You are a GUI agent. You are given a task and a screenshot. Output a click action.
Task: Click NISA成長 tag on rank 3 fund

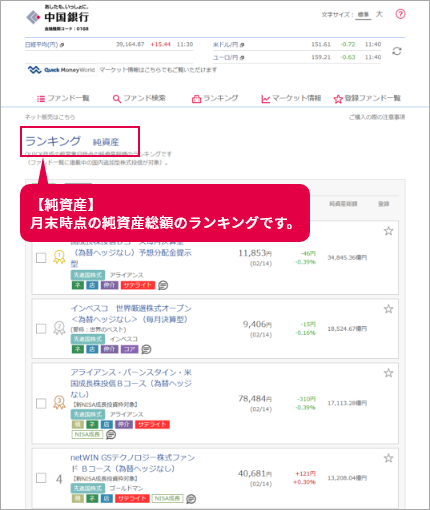tap(87, 434)
